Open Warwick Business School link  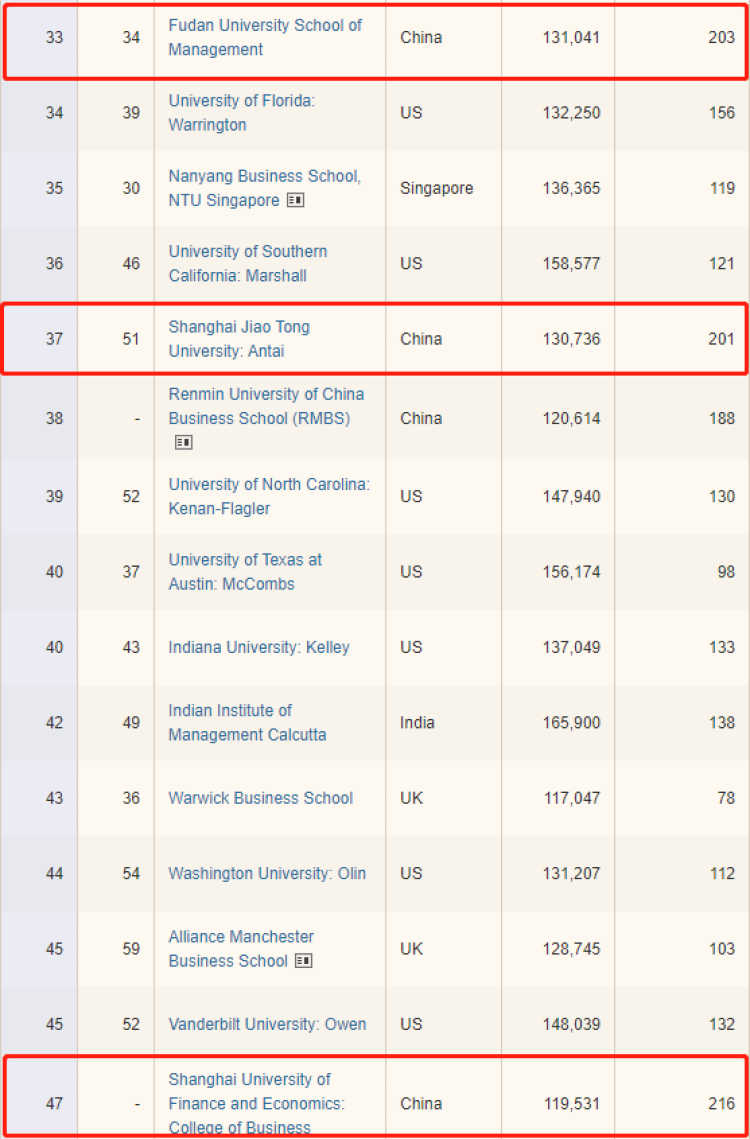click(x=260, y=798)
